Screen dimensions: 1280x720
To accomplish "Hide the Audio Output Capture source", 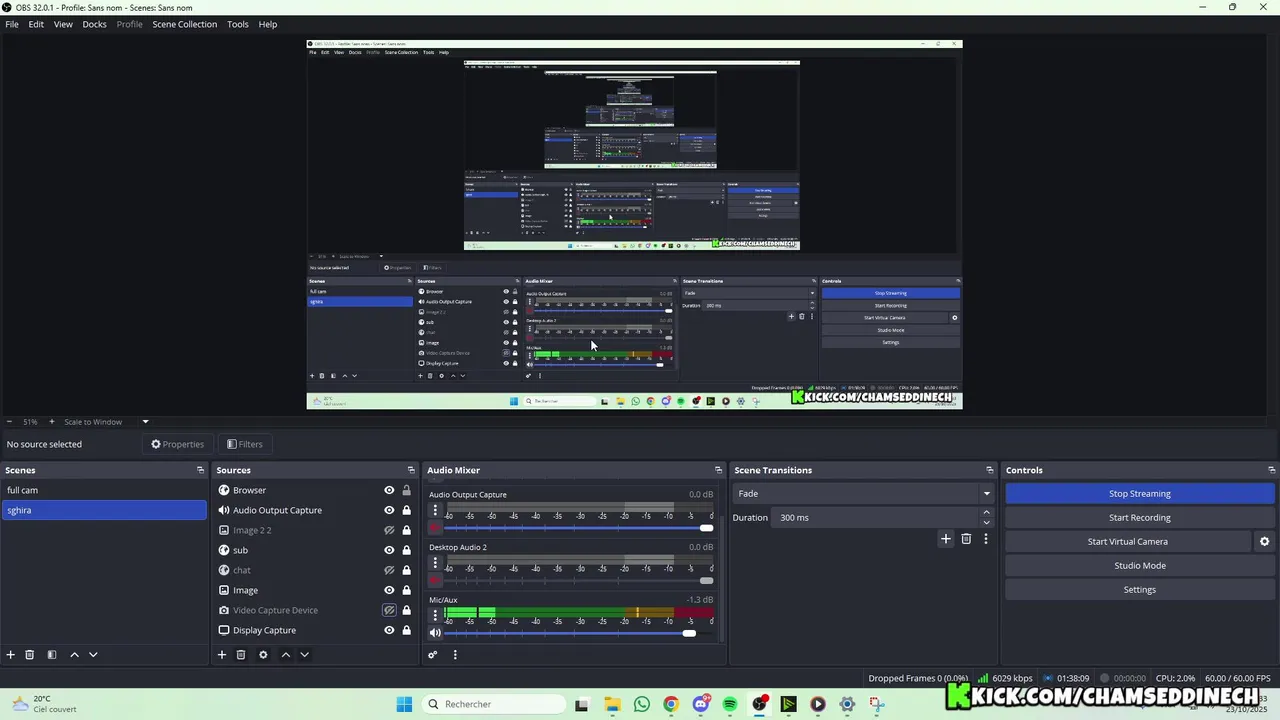I will point(389,510).
